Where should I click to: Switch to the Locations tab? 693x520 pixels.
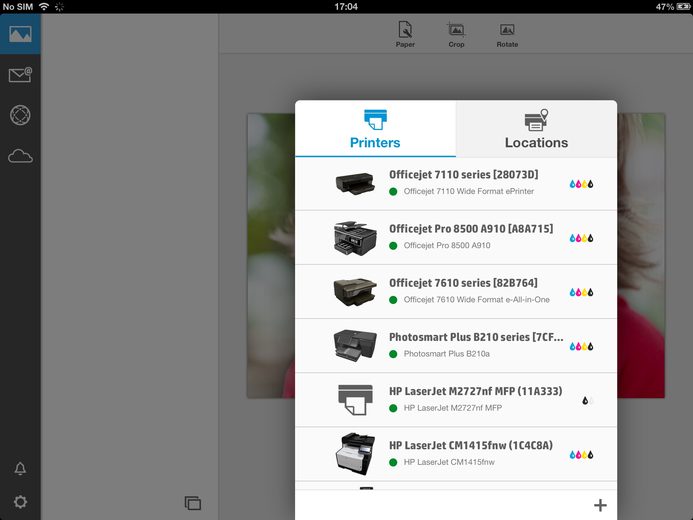[x=536, y=129]
